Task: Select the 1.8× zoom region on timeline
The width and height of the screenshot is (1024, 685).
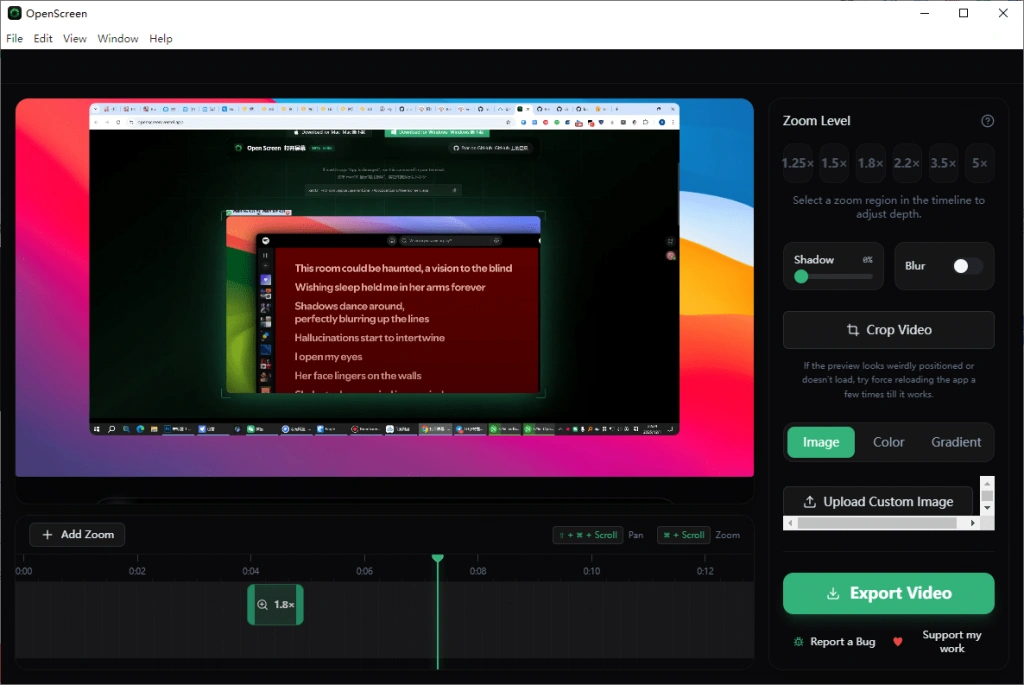Action: click(275, 605)
